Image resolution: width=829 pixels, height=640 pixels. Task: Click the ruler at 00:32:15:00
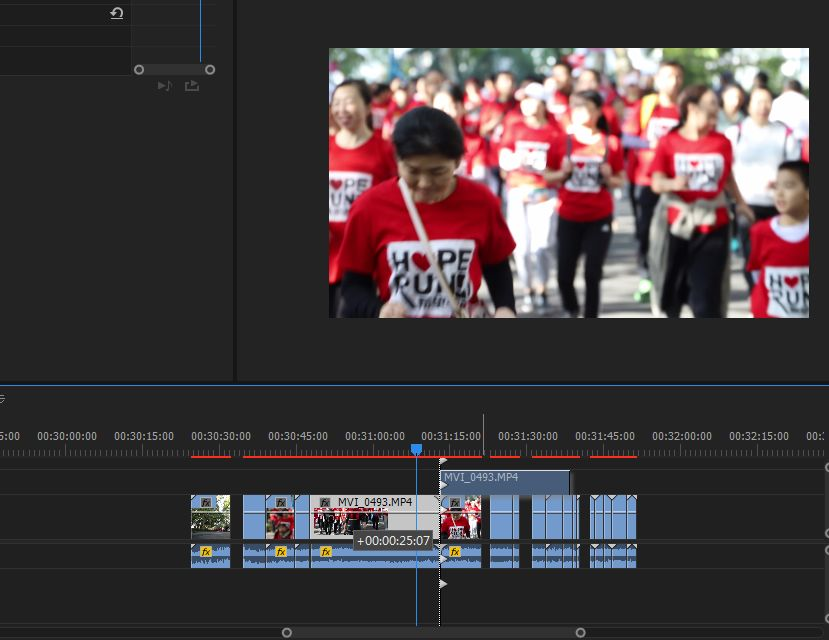[x=759, y=437]
